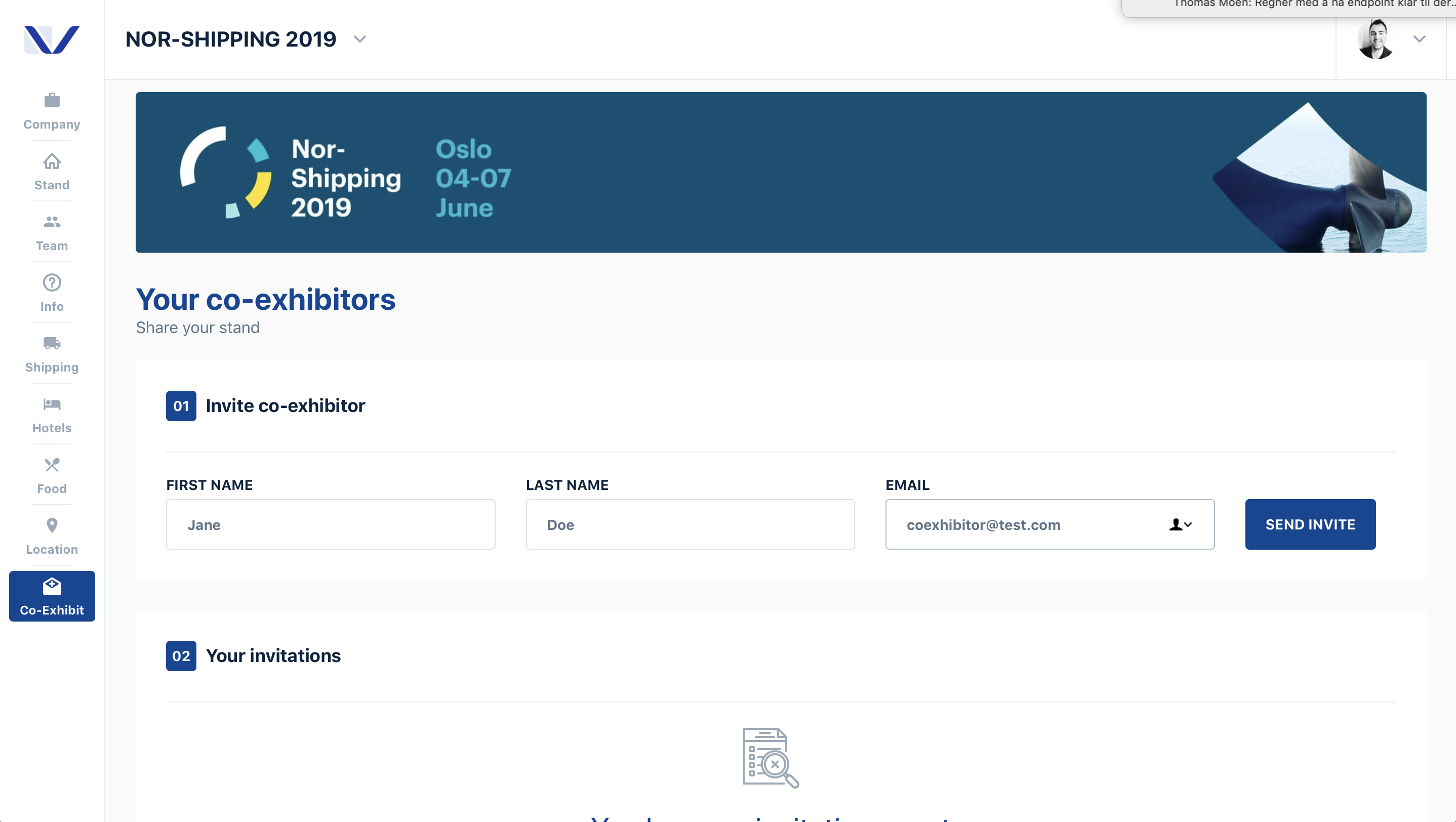The image size is (1456, 822).
Task: Click the Nor-Shipping 2019 banner image
Action: 781,172
